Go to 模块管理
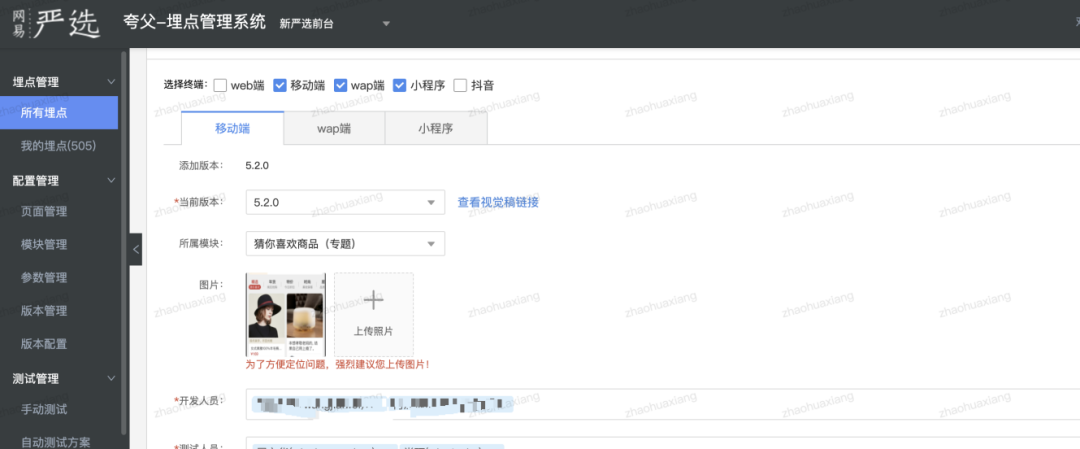 [x=44, y=244]
